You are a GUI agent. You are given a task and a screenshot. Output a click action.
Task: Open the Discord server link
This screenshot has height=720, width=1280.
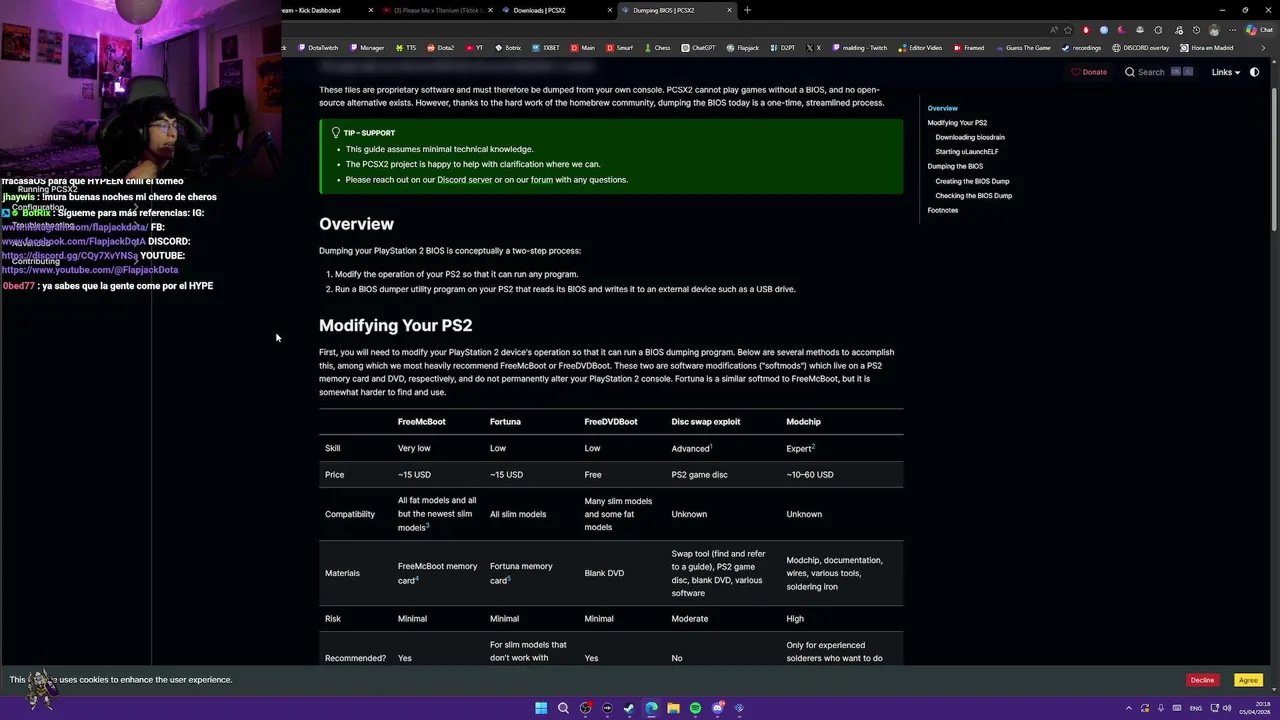pyautogui.click(x=464, y=180)
